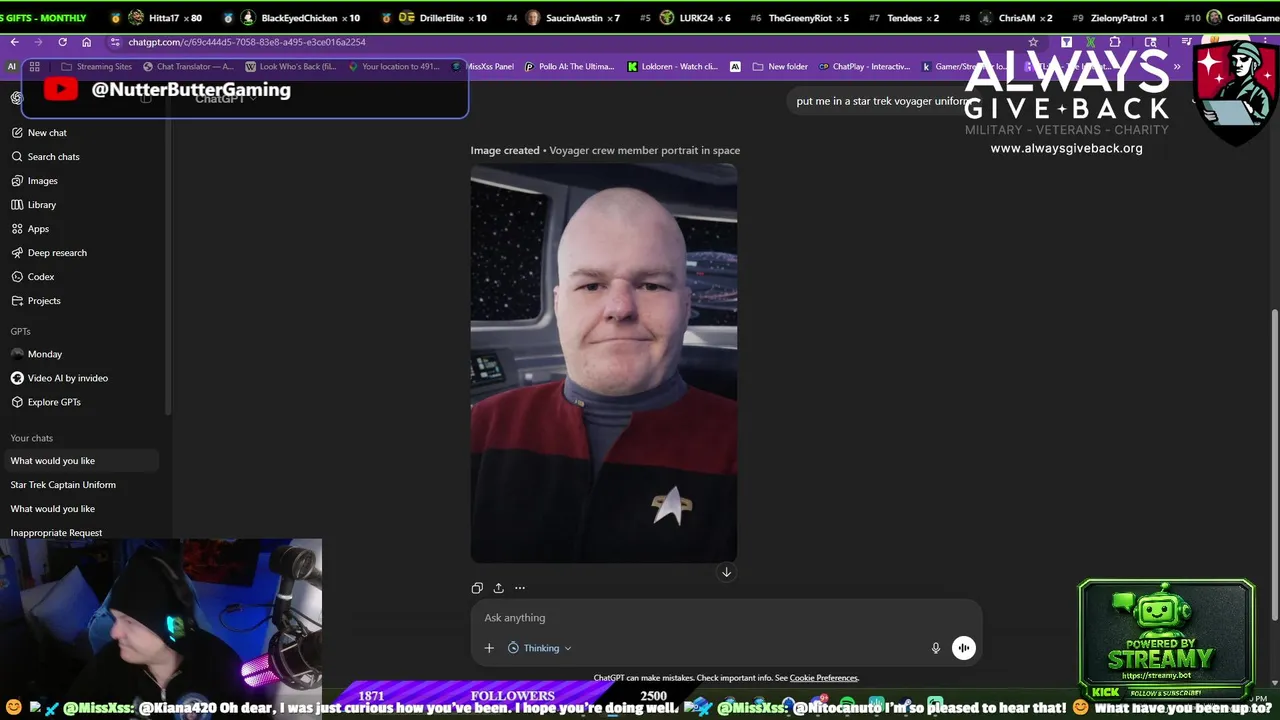Open site information icon beside the URL

115,42
